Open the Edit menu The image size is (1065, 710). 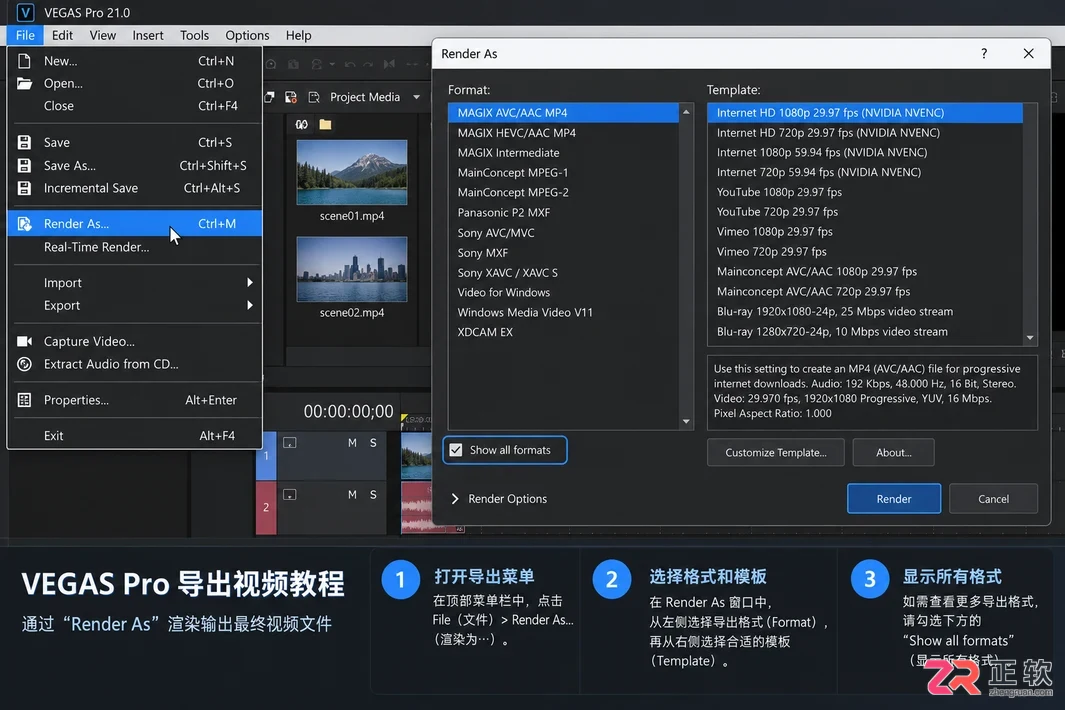pyautogui.click(x=62, y=35)
